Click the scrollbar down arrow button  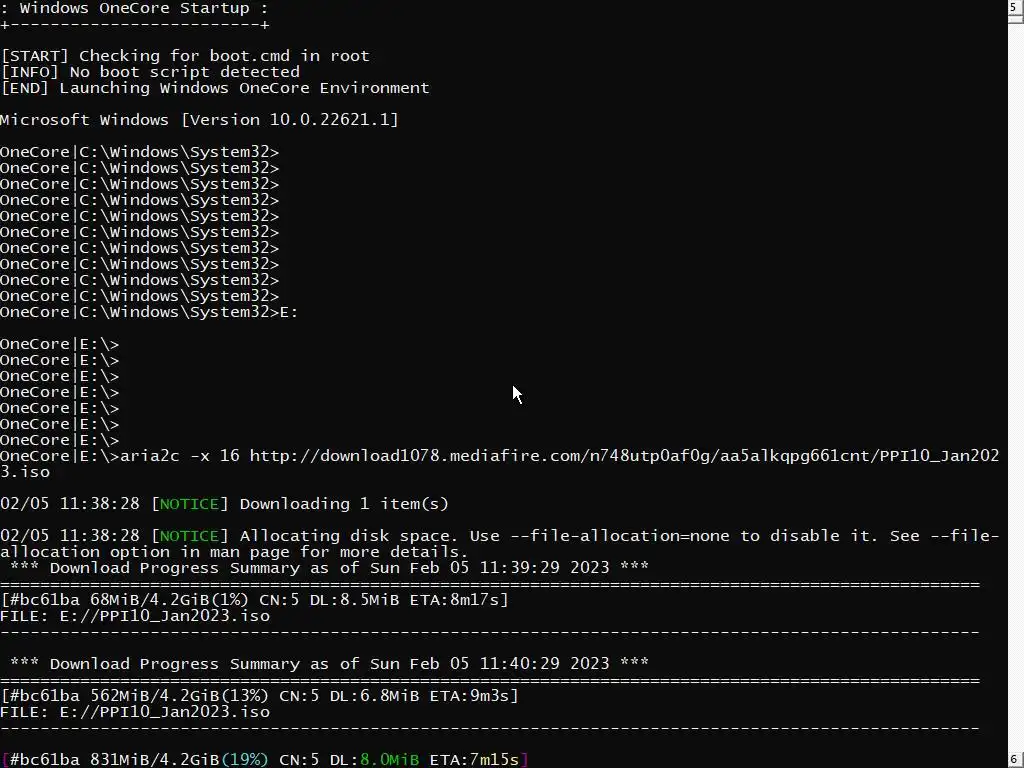(1014, 760)
